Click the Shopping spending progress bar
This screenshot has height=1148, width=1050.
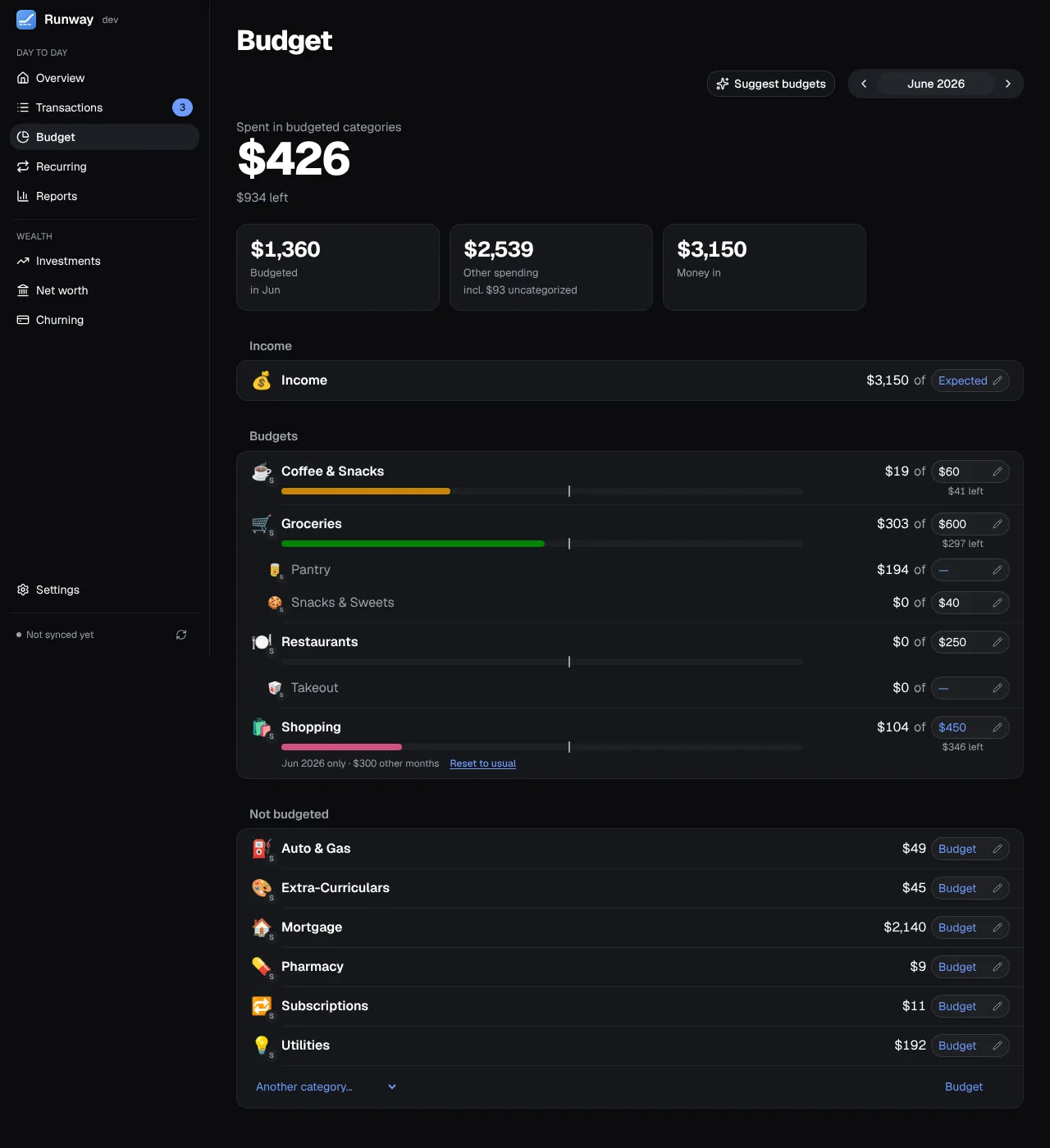(542, 747)
